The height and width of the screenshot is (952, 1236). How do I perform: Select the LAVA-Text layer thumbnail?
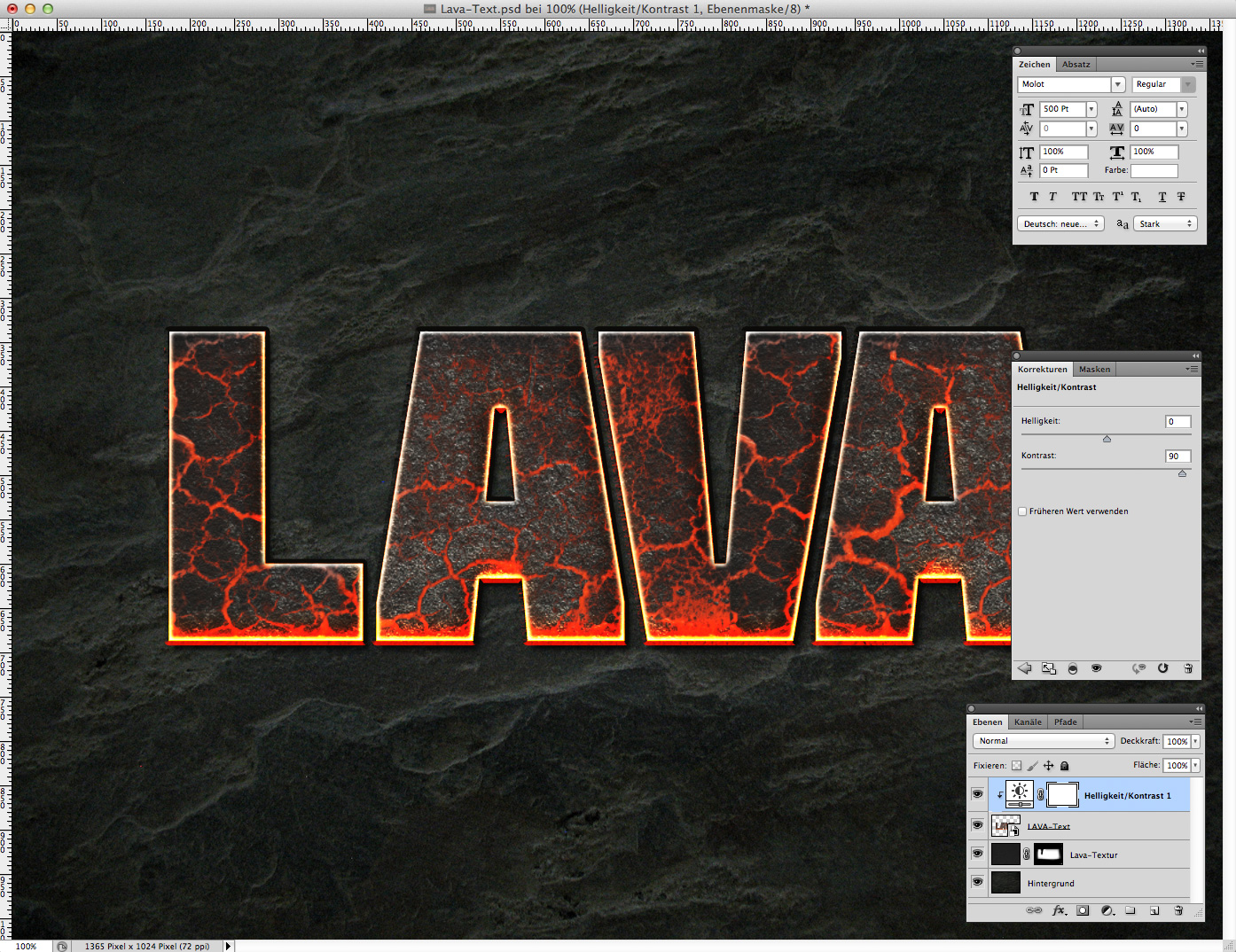(x=1005, y=825)
